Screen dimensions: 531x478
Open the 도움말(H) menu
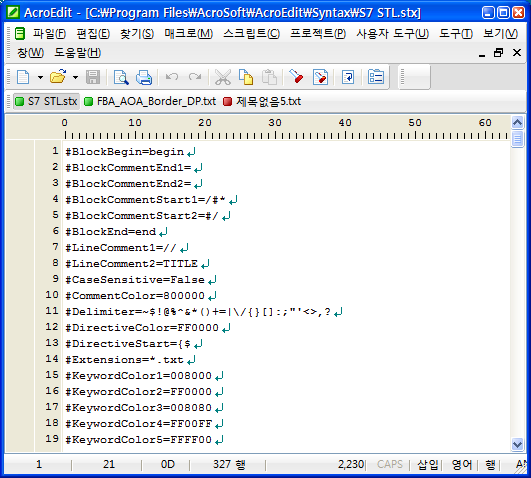(78, 53)
